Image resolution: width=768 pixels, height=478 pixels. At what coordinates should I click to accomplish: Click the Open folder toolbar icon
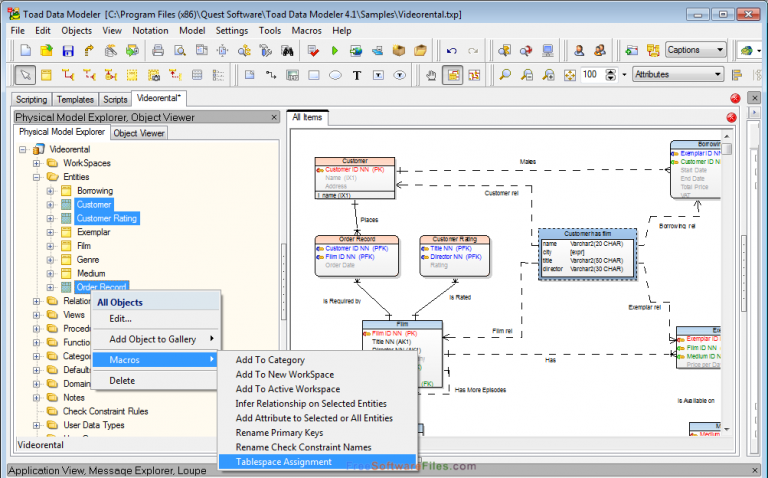(x=47, y=50)
